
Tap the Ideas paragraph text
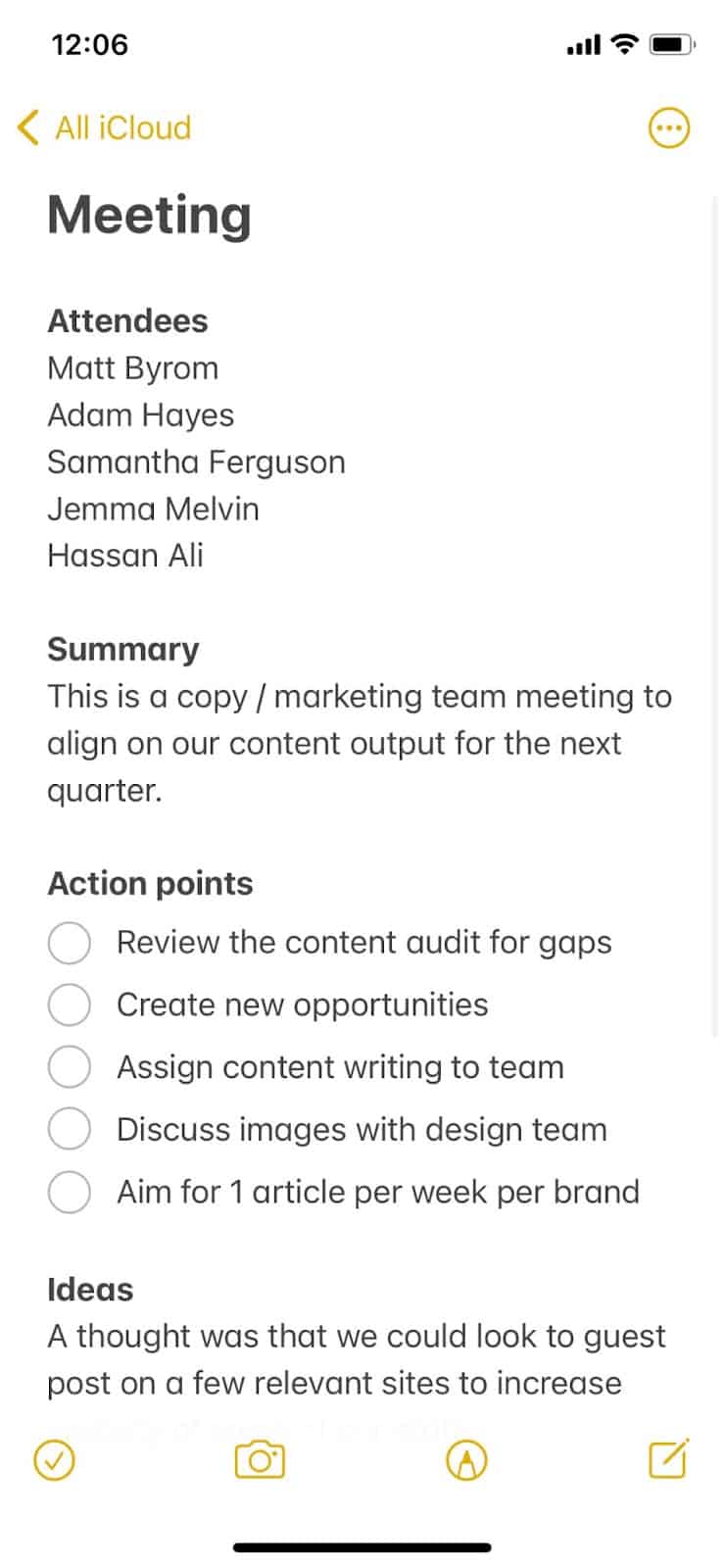point(353,1359)
